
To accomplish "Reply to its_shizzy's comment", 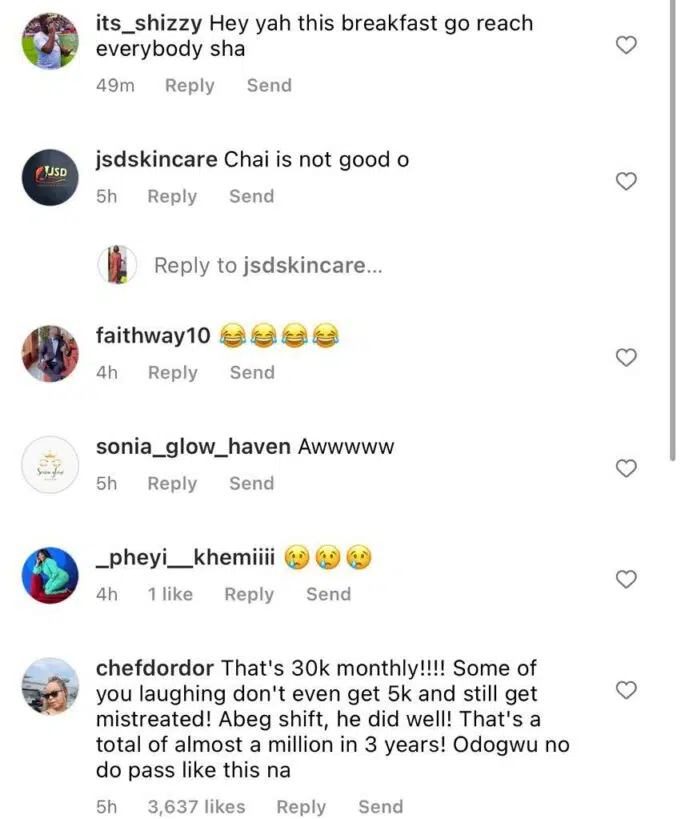I will [x=190, y=86].
